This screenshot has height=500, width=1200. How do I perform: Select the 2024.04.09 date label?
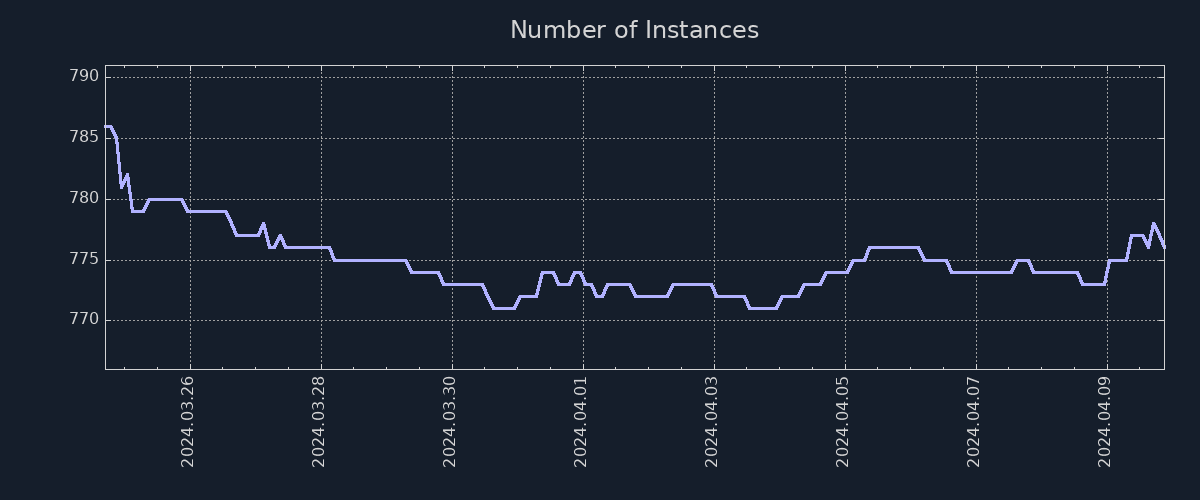(x=1105, y=421)
